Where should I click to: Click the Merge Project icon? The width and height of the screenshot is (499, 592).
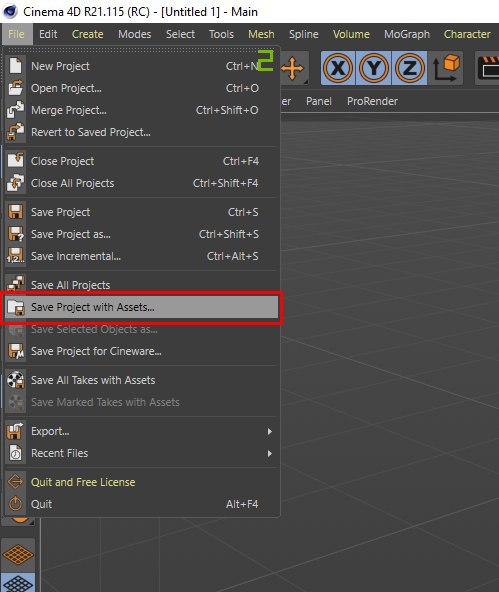(15, 110)
